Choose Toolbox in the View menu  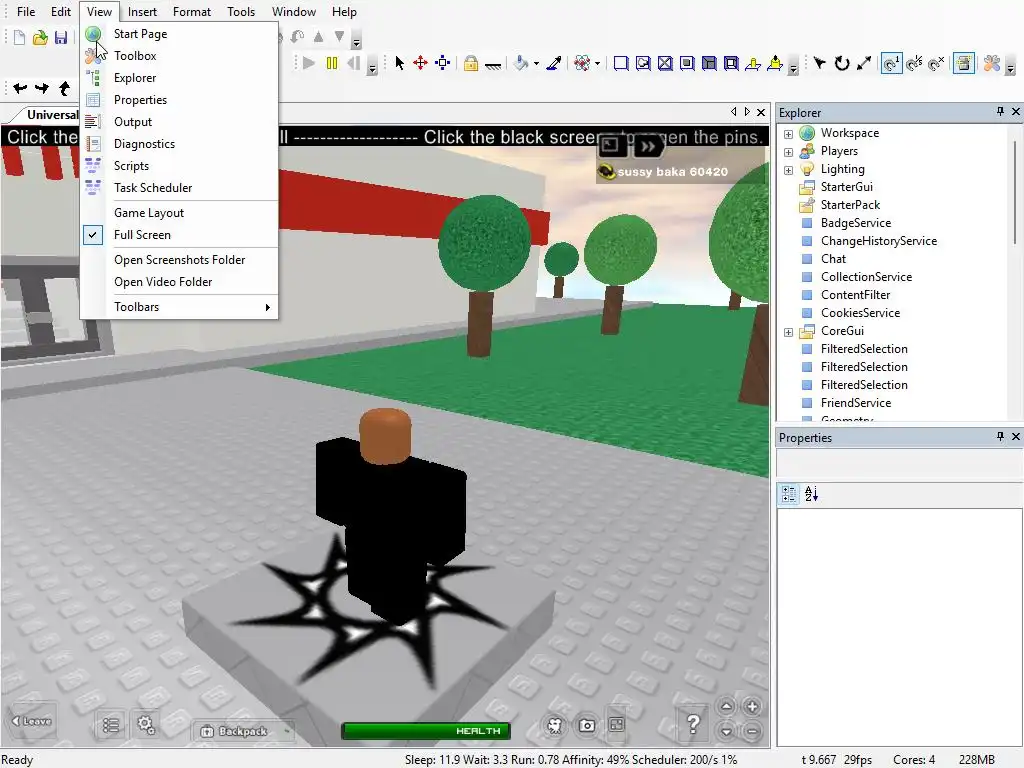point(180,56)
